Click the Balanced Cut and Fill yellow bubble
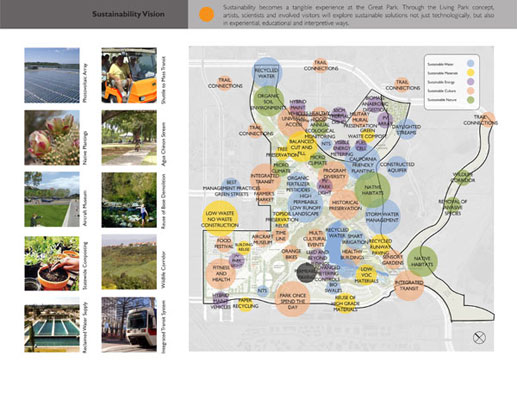Viewport: 517px width, 400px height. [x=302, y=146]
